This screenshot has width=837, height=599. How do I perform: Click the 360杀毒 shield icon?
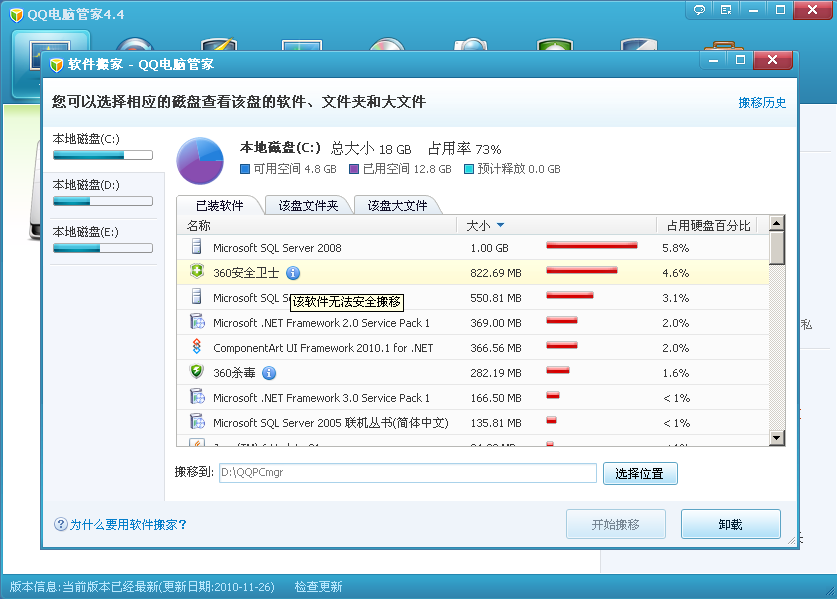[197, 372]
